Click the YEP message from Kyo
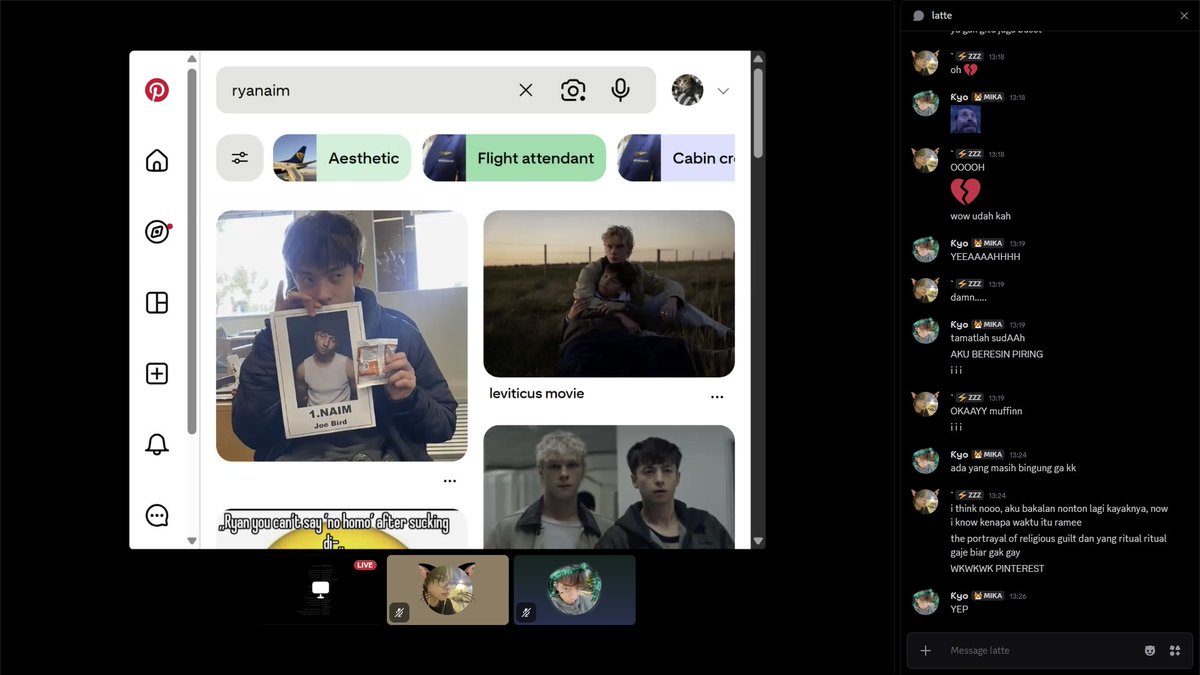Screen dimensions: 1200x675 [x=959, y=608]
